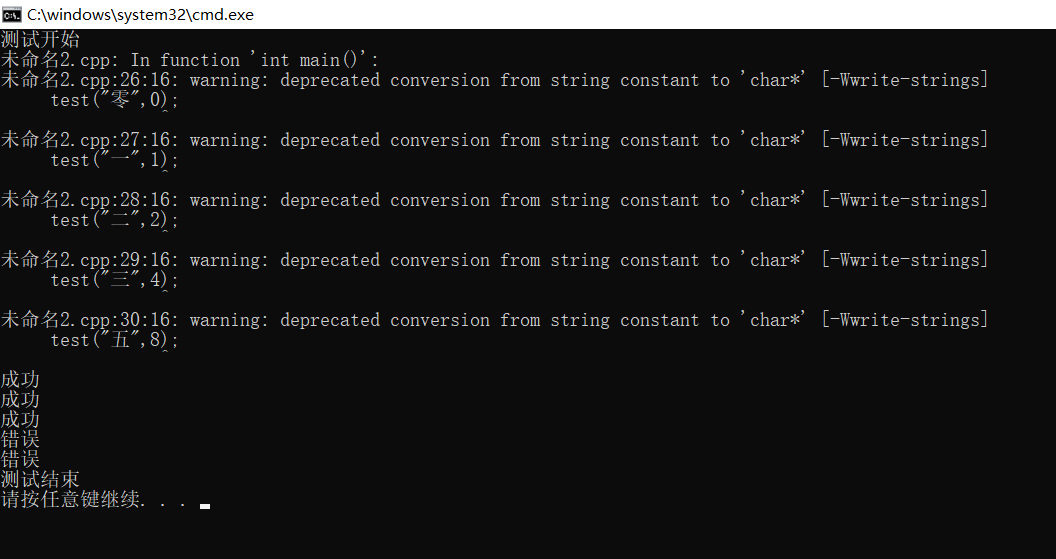Screen dimensions: 1056x559
Task: Click the last 成功 output line
Action: 20,420
